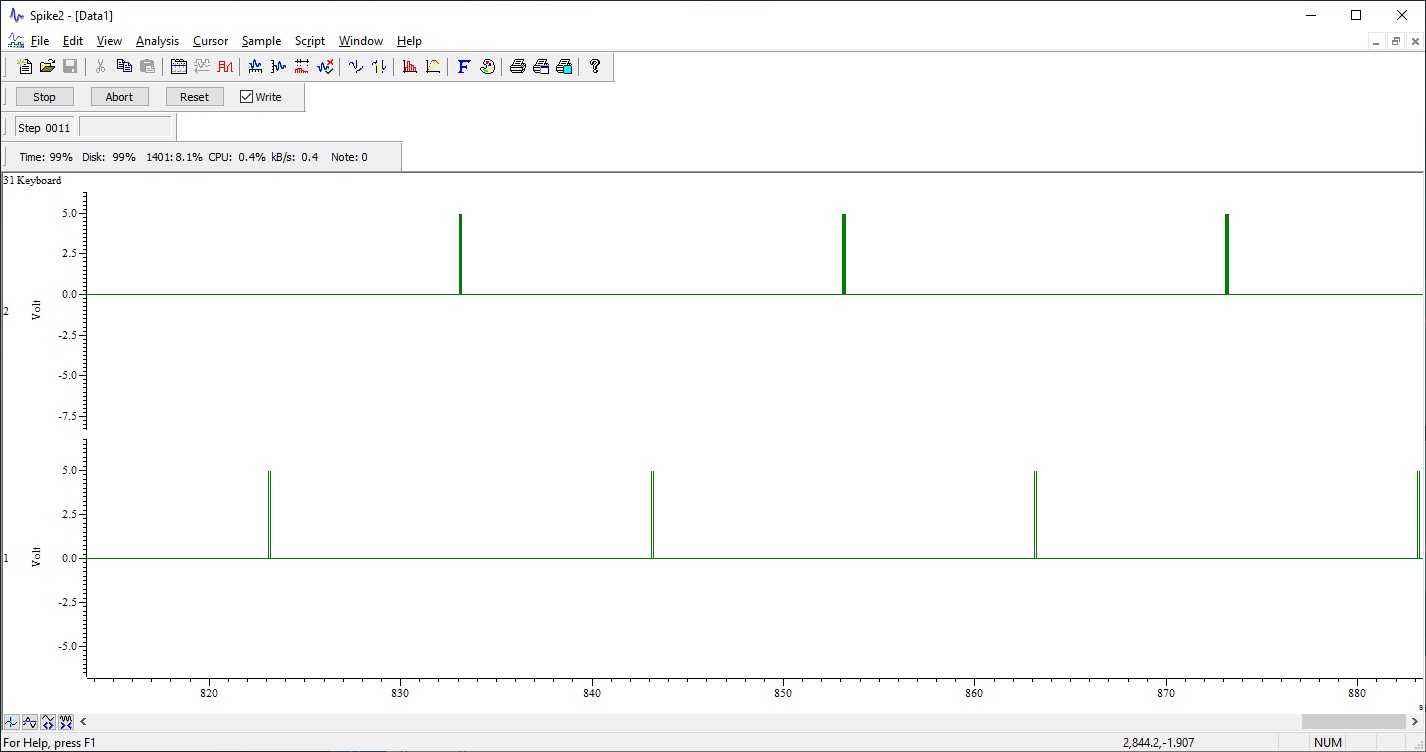
Task: Click the scrollbar right arrow
Action: (1414, 721)
